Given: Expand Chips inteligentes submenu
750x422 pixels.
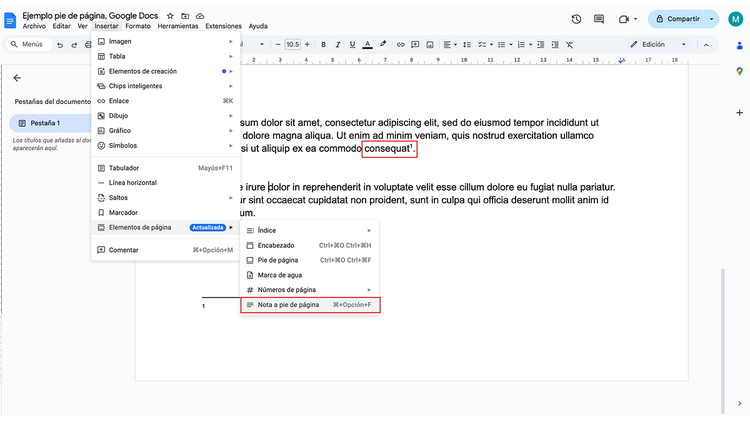Looking at the screenshot, I should (x=165, y=86).
